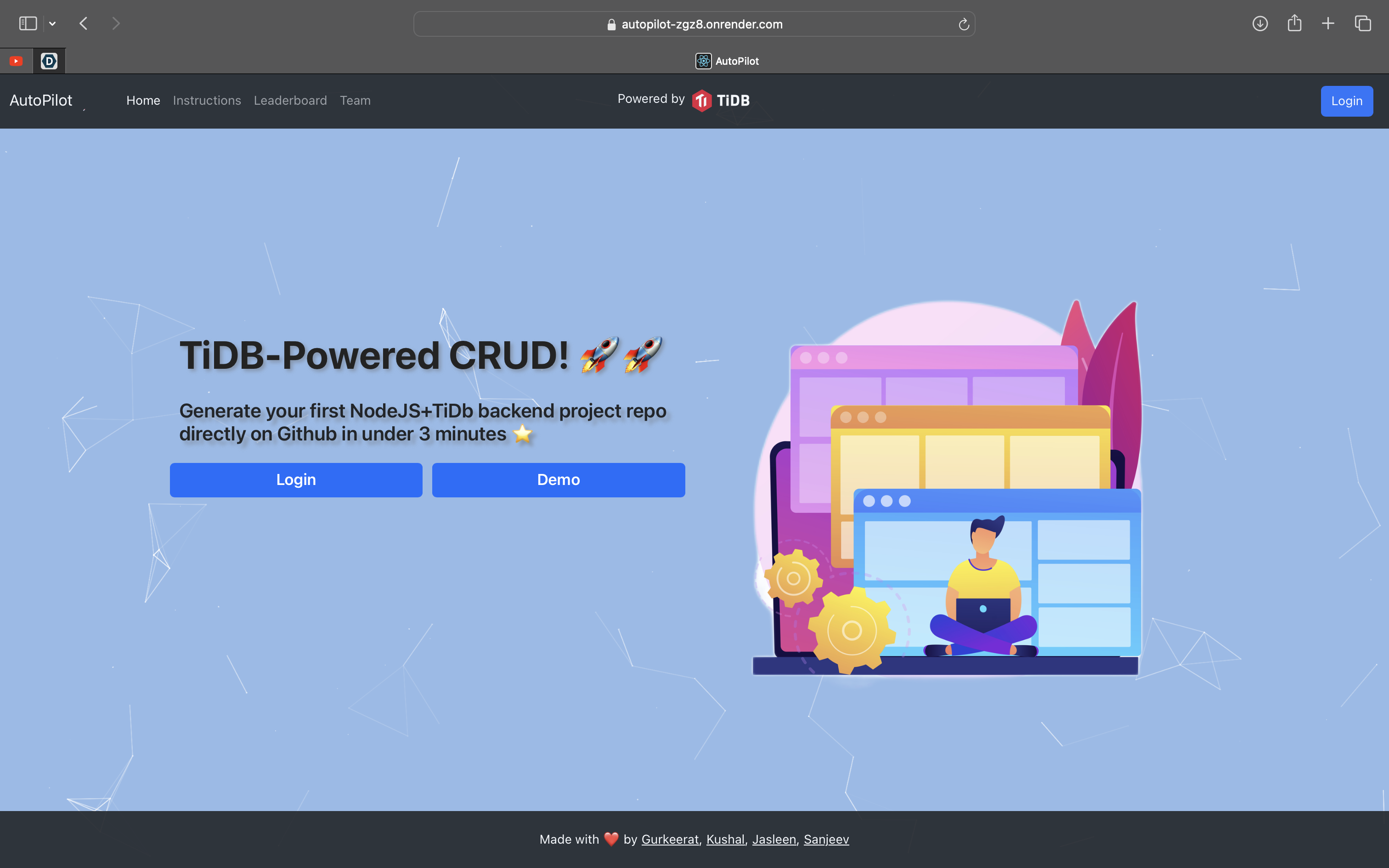
Task: Open the downloads icon in toolbar
Action: click(x=1260, y=23)
